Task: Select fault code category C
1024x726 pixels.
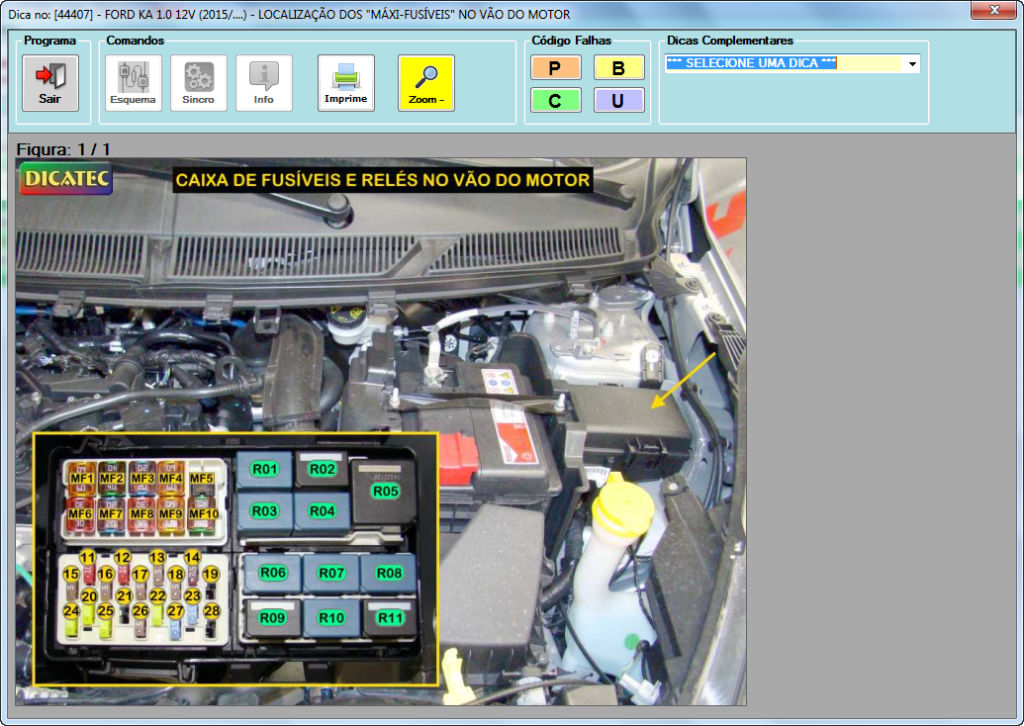Action: 555,101
